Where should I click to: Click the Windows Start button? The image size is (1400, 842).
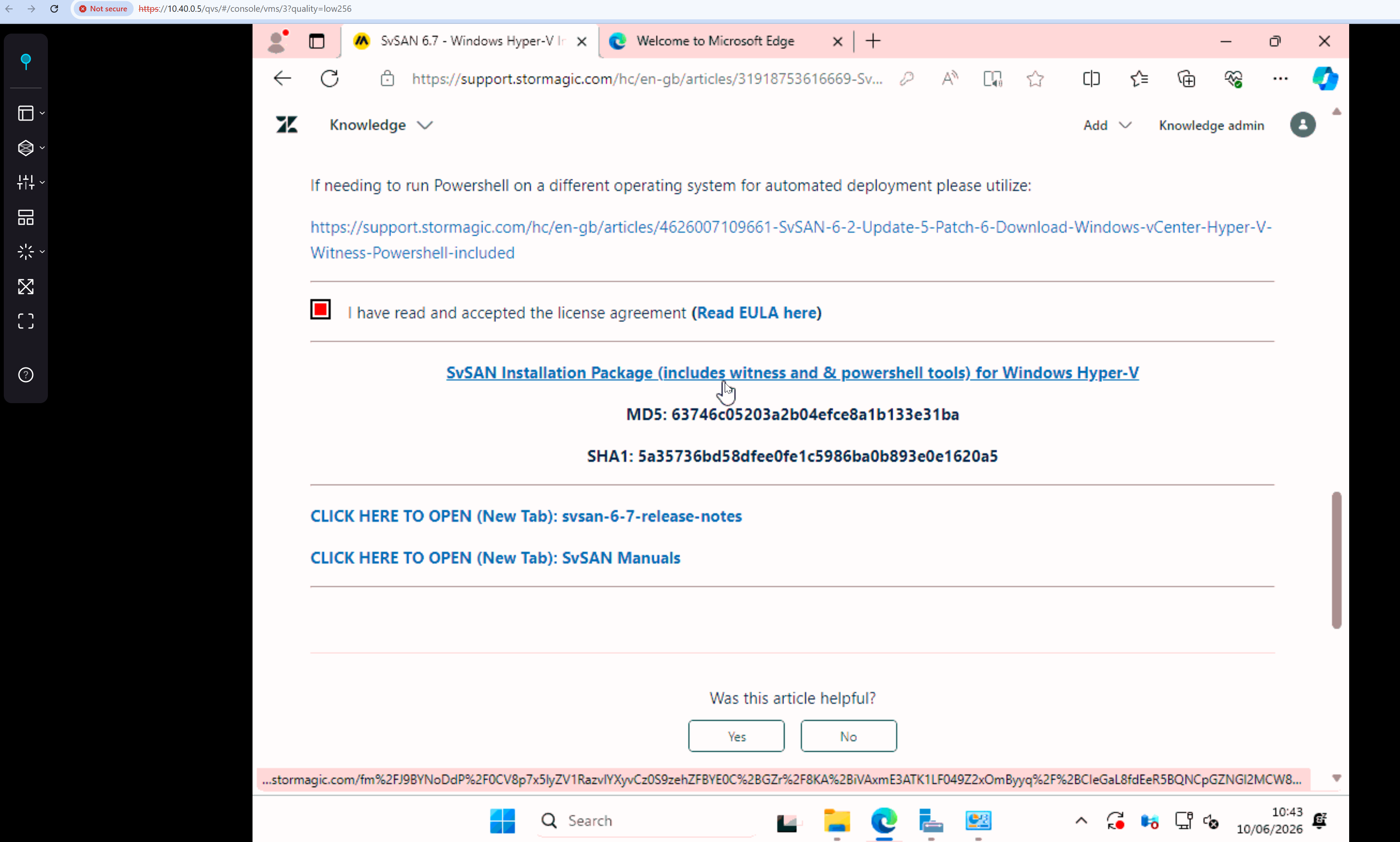pyautogui.click(x=502, y=821)
